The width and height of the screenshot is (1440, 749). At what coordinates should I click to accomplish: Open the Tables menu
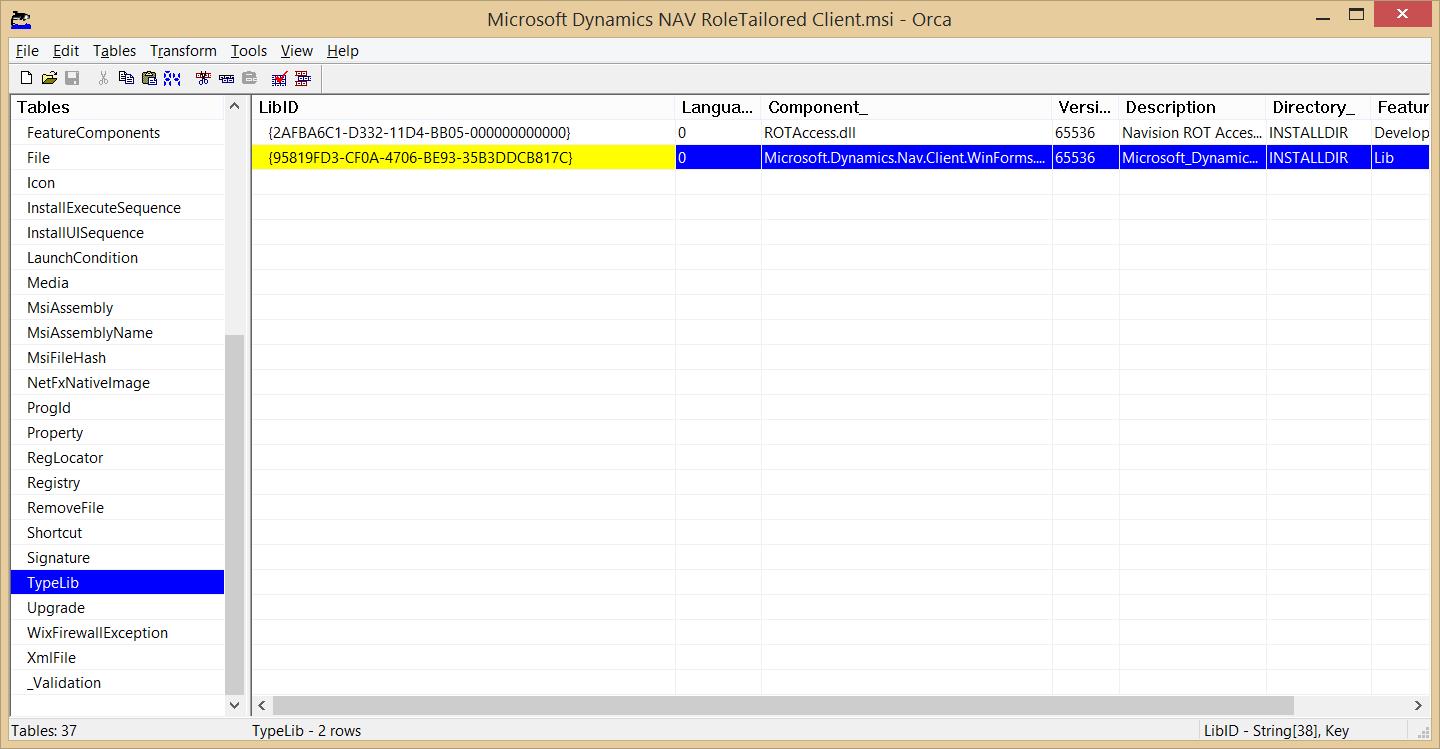coord(114,51)
